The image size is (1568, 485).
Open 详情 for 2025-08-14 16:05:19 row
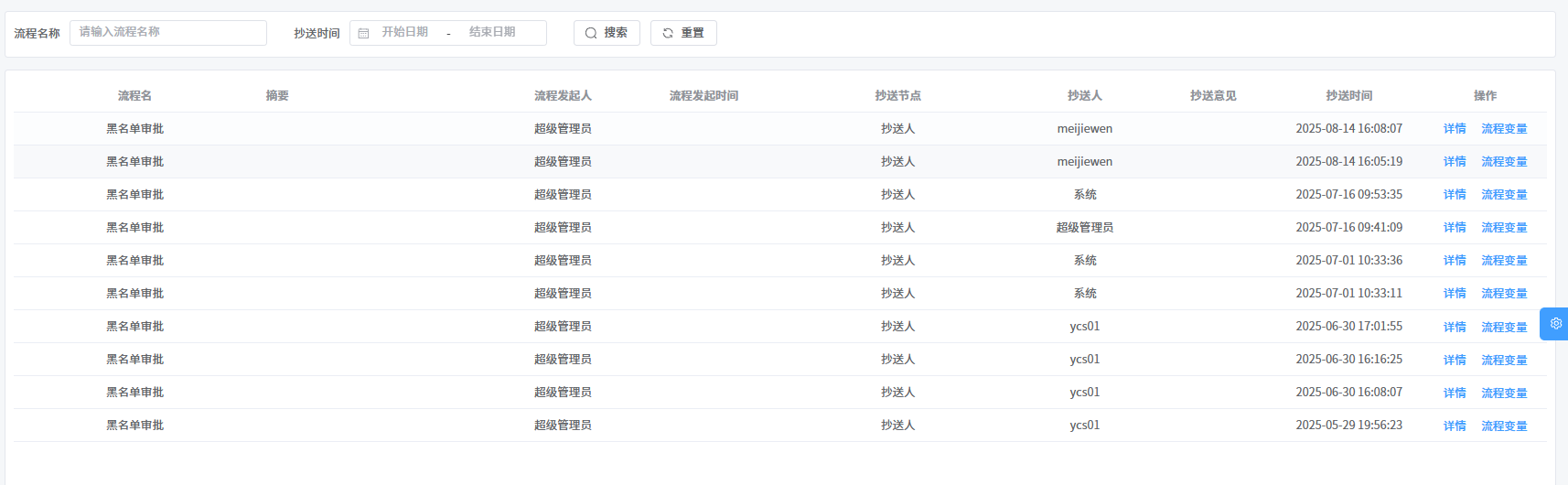1455,162
